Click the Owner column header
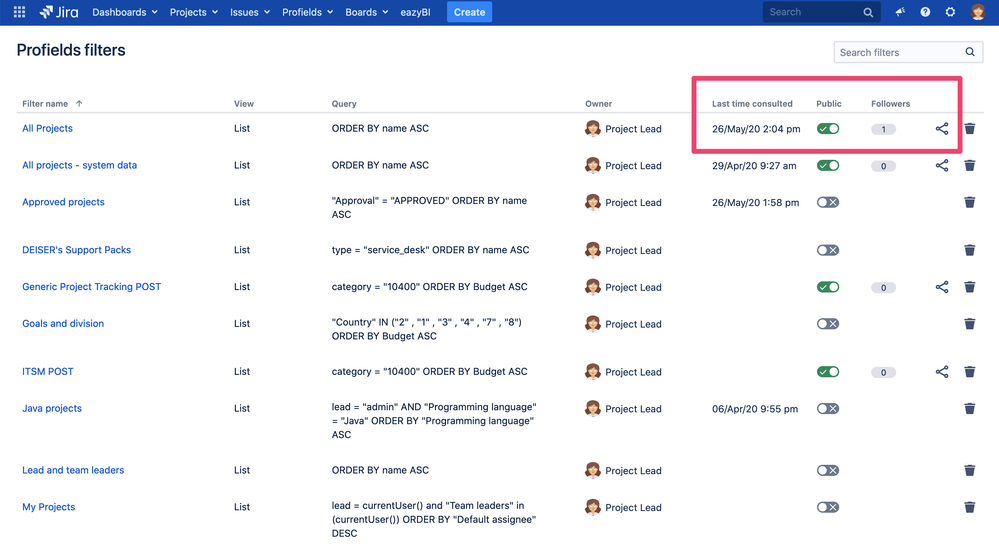 [x=598, y=103]
